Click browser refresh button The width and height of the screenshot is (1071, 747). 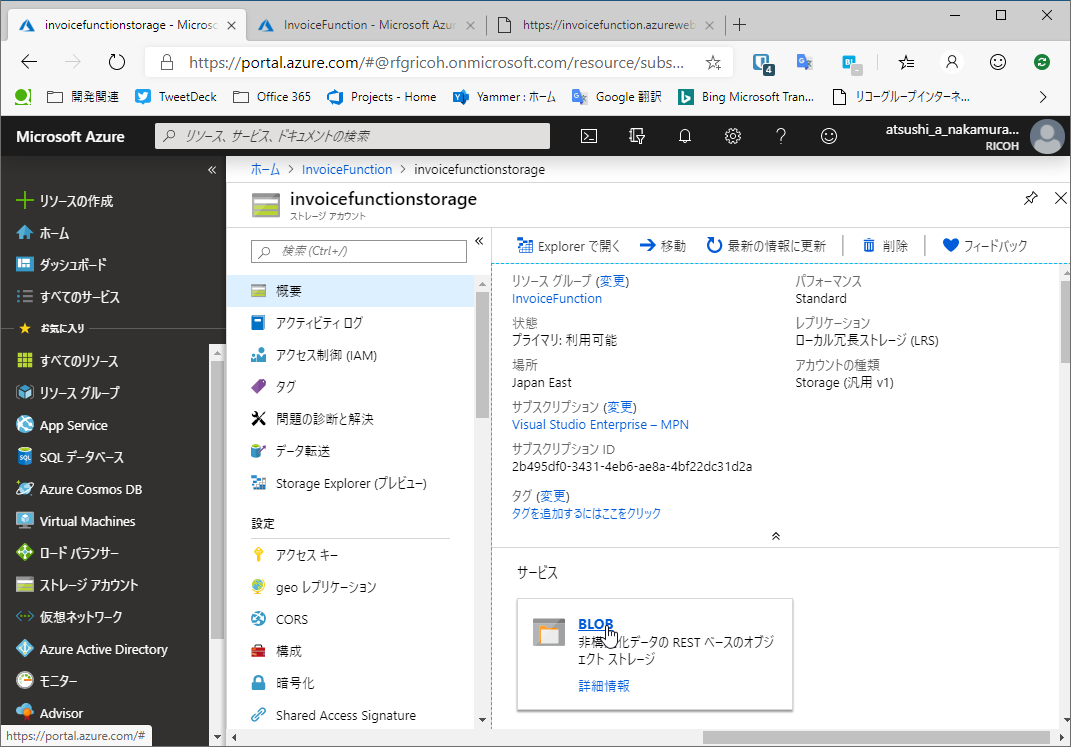click(117, 62)
